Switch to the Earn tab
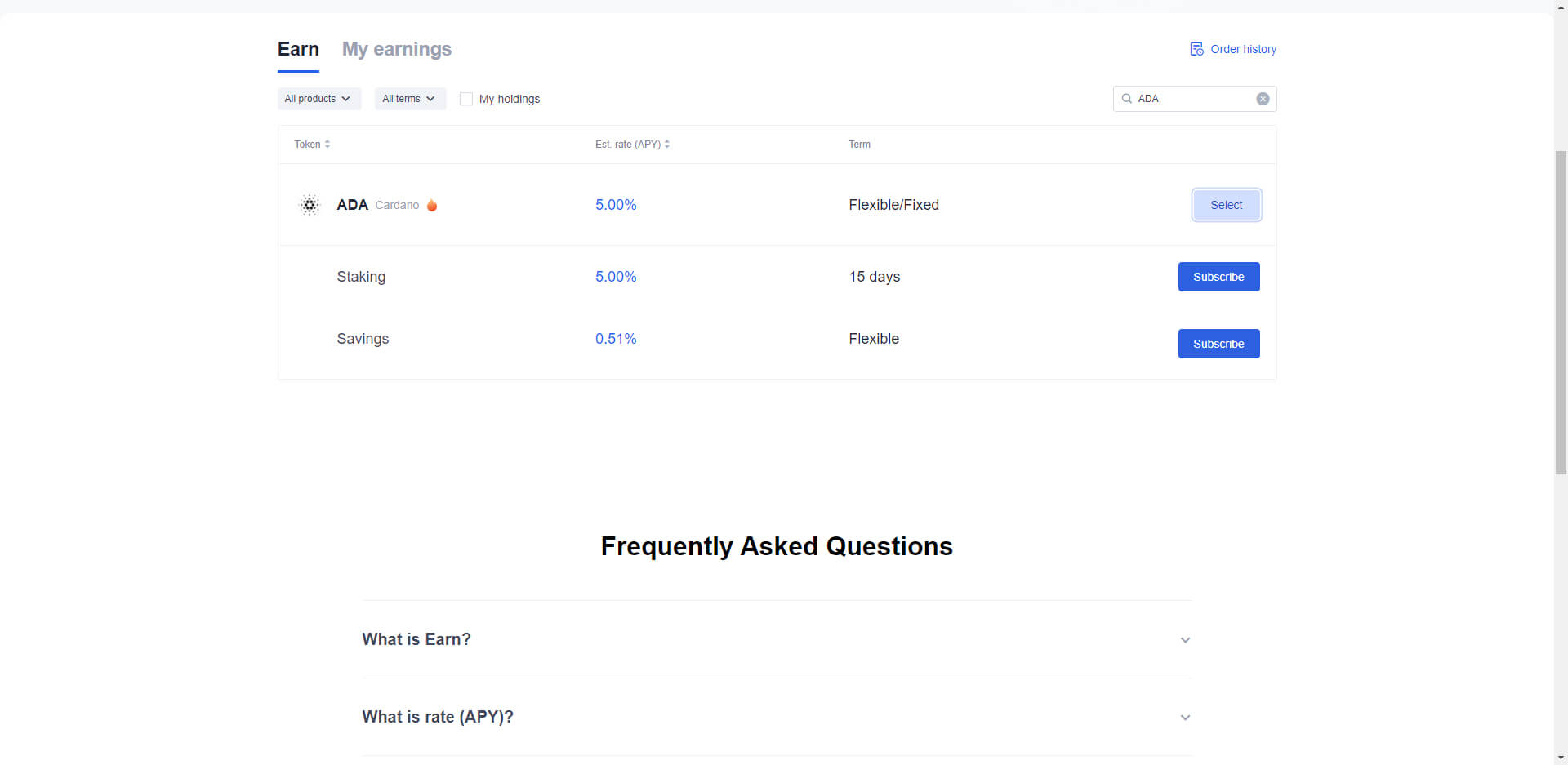 (298, 50)
